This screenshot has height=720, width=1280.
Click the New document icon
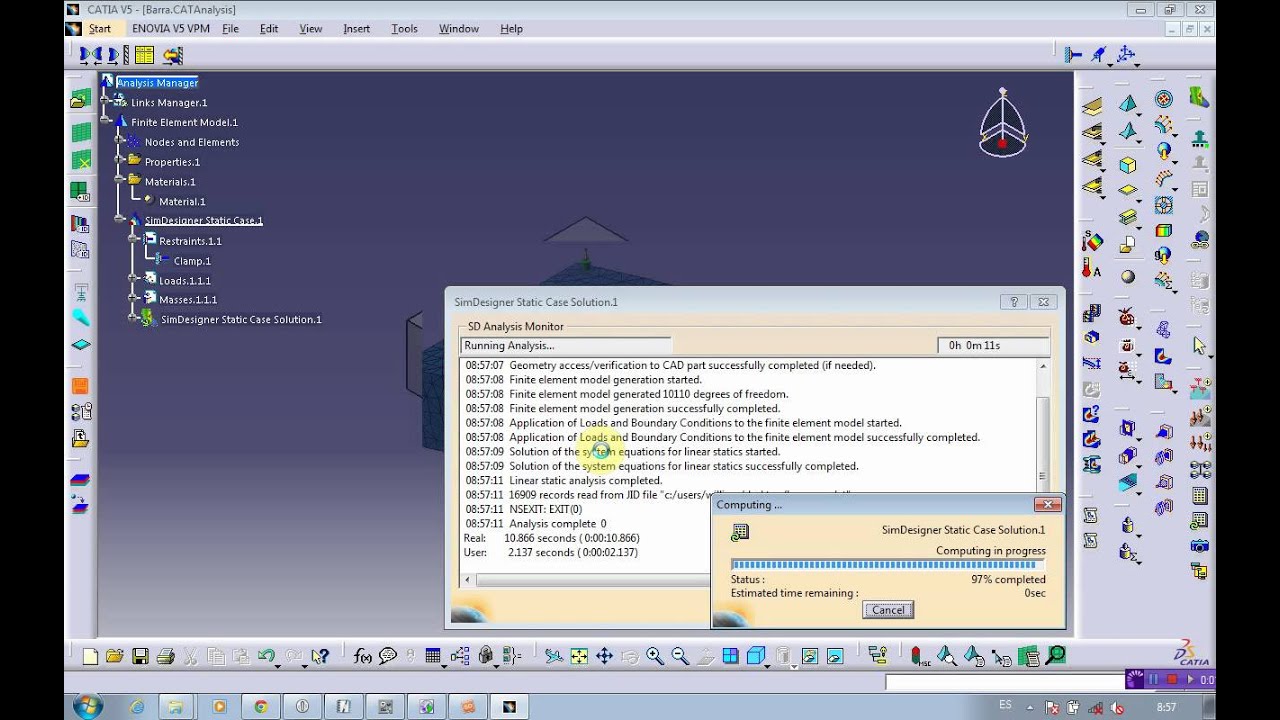[x=91, y=656]
